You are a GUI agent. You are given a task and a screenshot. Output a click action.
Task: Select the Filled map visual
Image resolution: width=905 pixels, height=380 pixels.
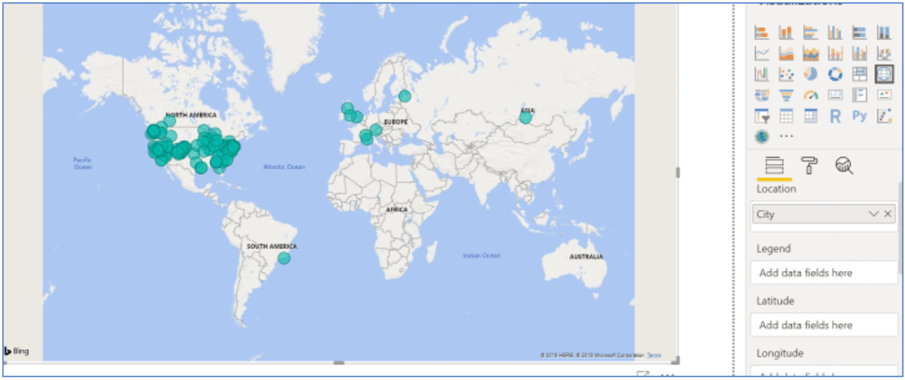click(x=762, y=95)
